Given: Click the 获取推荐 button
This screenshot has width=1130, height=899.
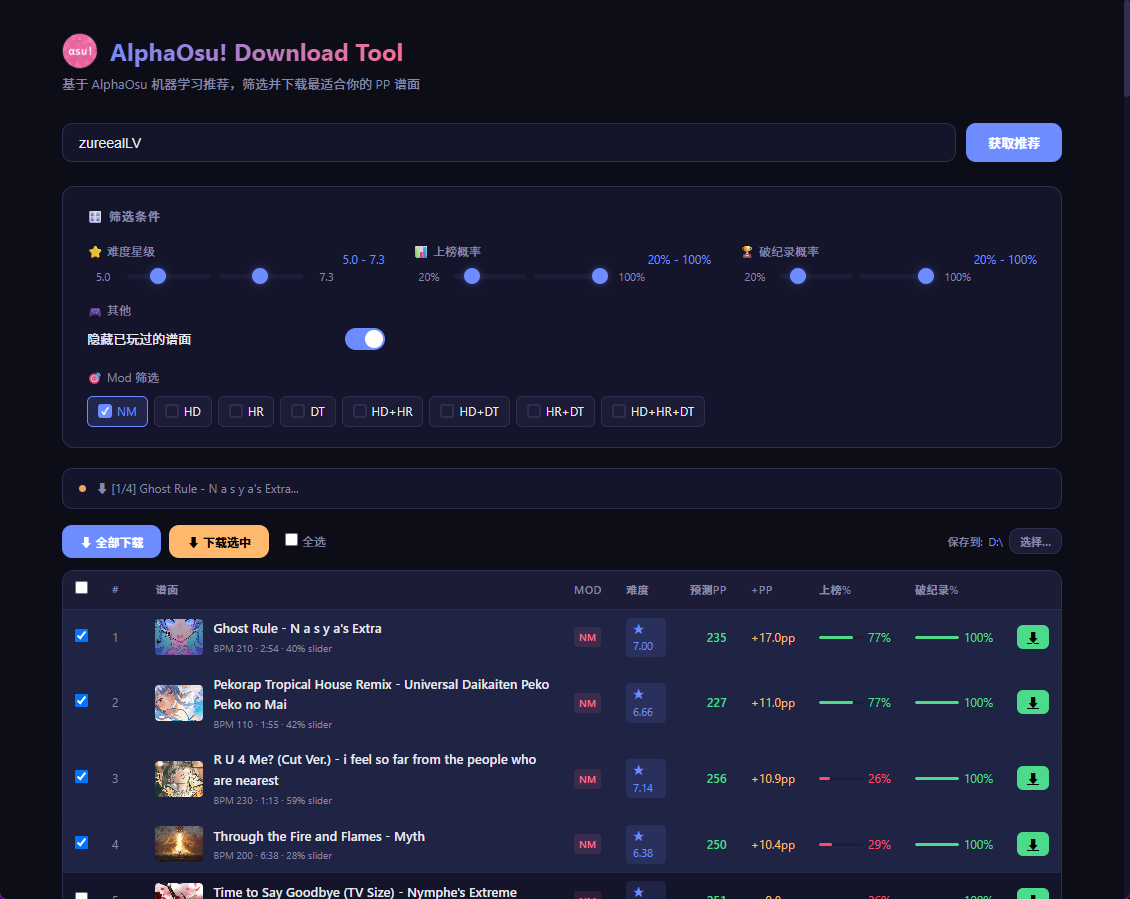Looking at the screenshot, I should [x=1013, y=143].
